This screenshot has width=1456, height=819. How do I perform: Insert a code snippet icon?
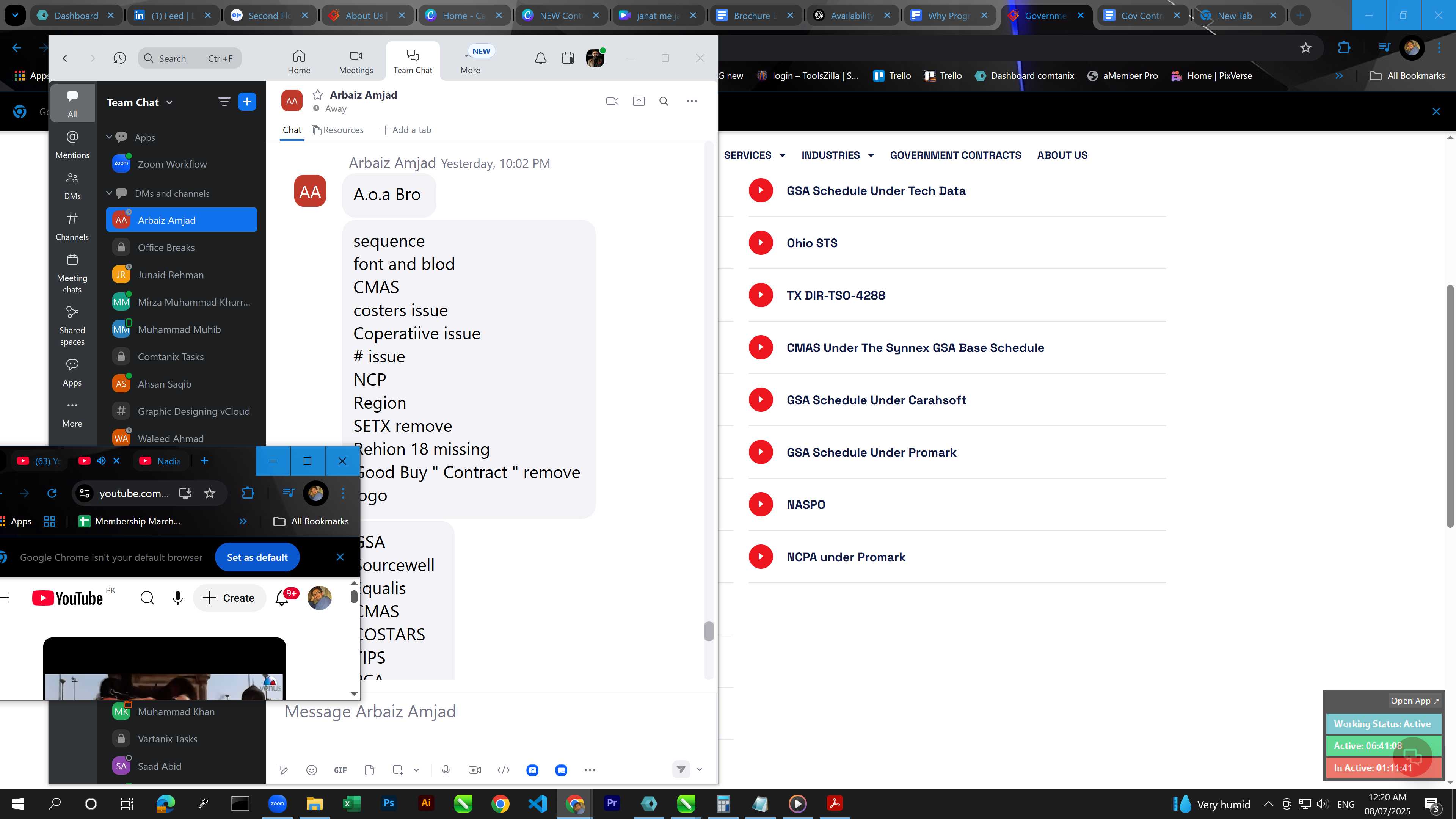pyautogui.click(x=504, y=770)
